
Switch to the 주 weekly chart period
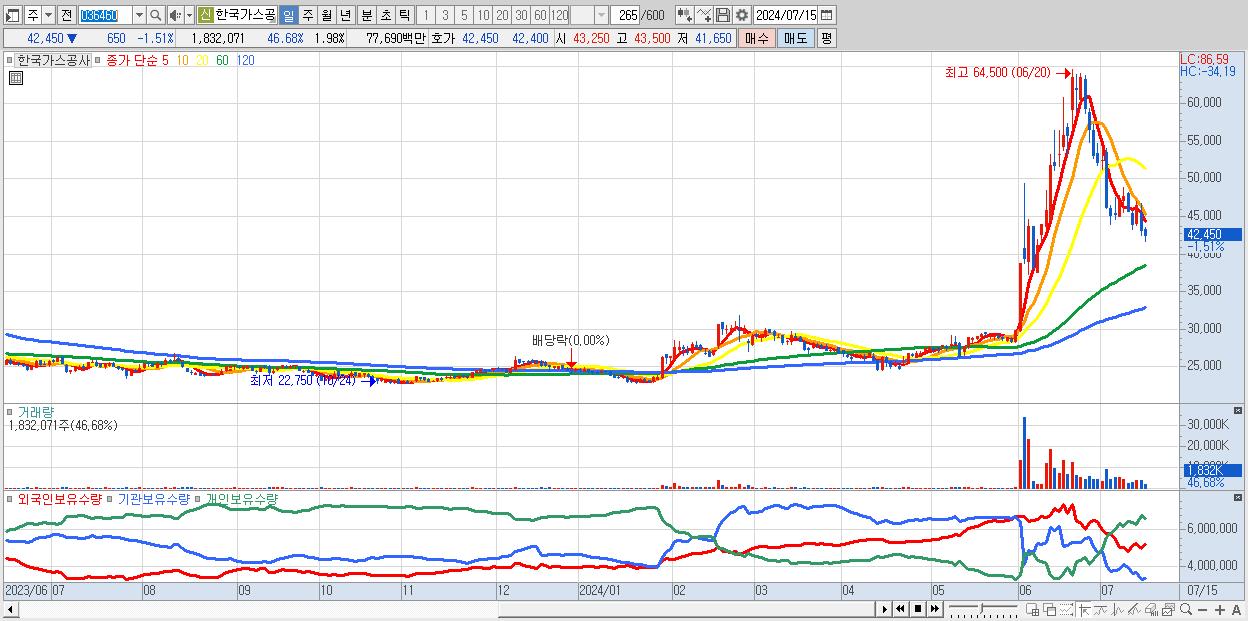[307, 15]
